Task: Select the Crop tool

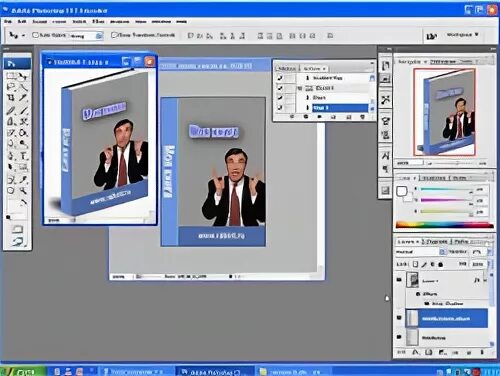Action: pos(11,98)
